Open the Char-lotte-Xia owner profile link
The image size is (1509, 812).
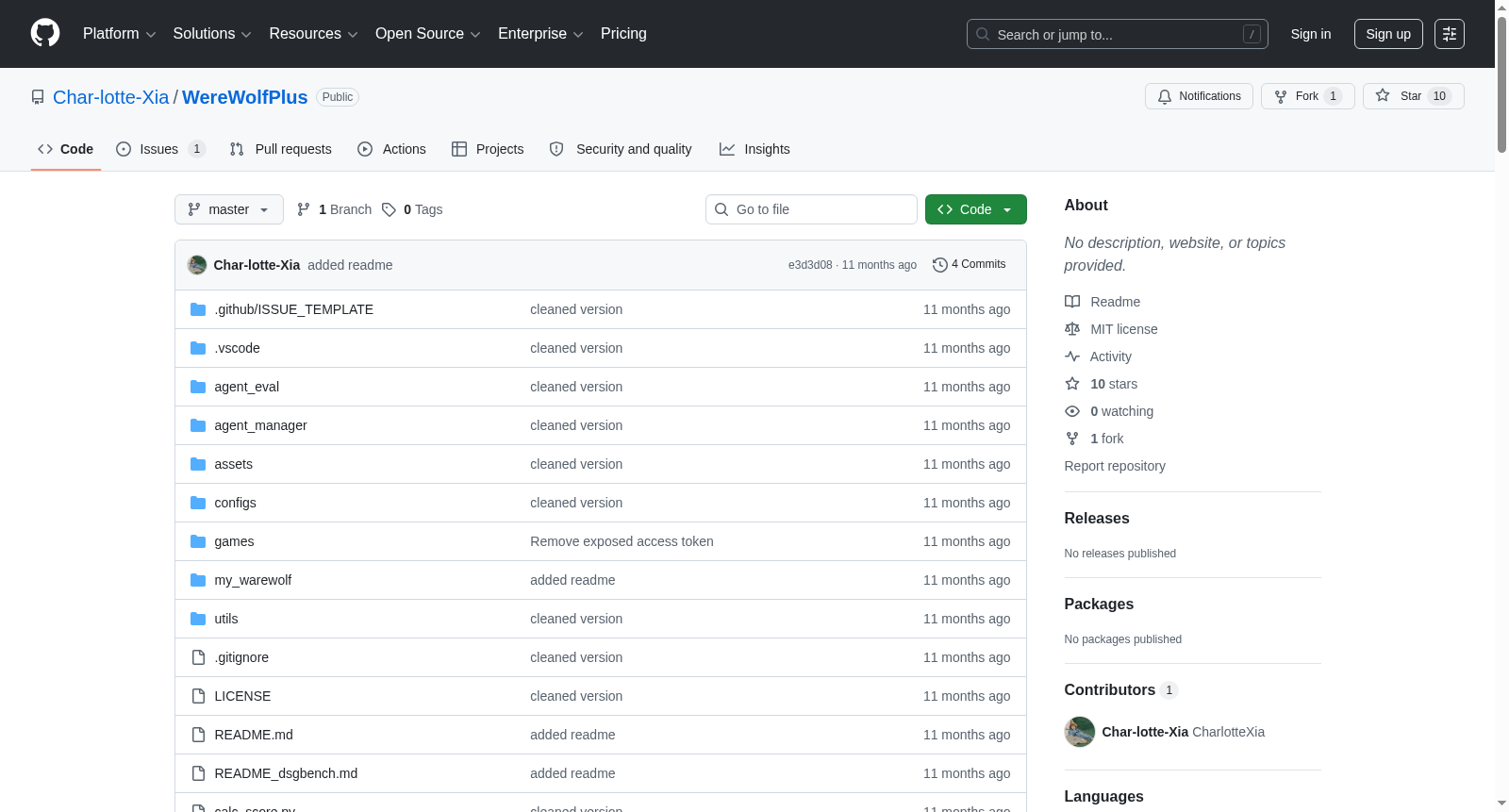111,97
